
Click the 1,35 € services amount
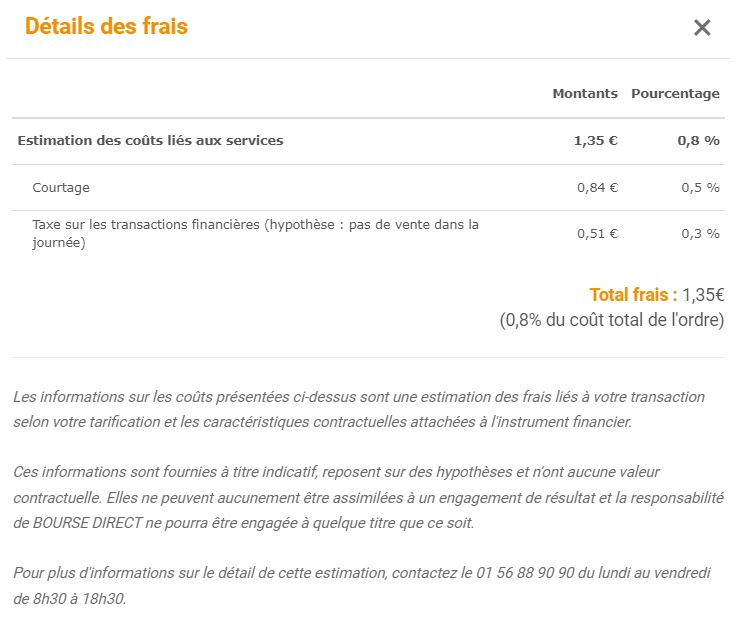[x=595, y=140]
